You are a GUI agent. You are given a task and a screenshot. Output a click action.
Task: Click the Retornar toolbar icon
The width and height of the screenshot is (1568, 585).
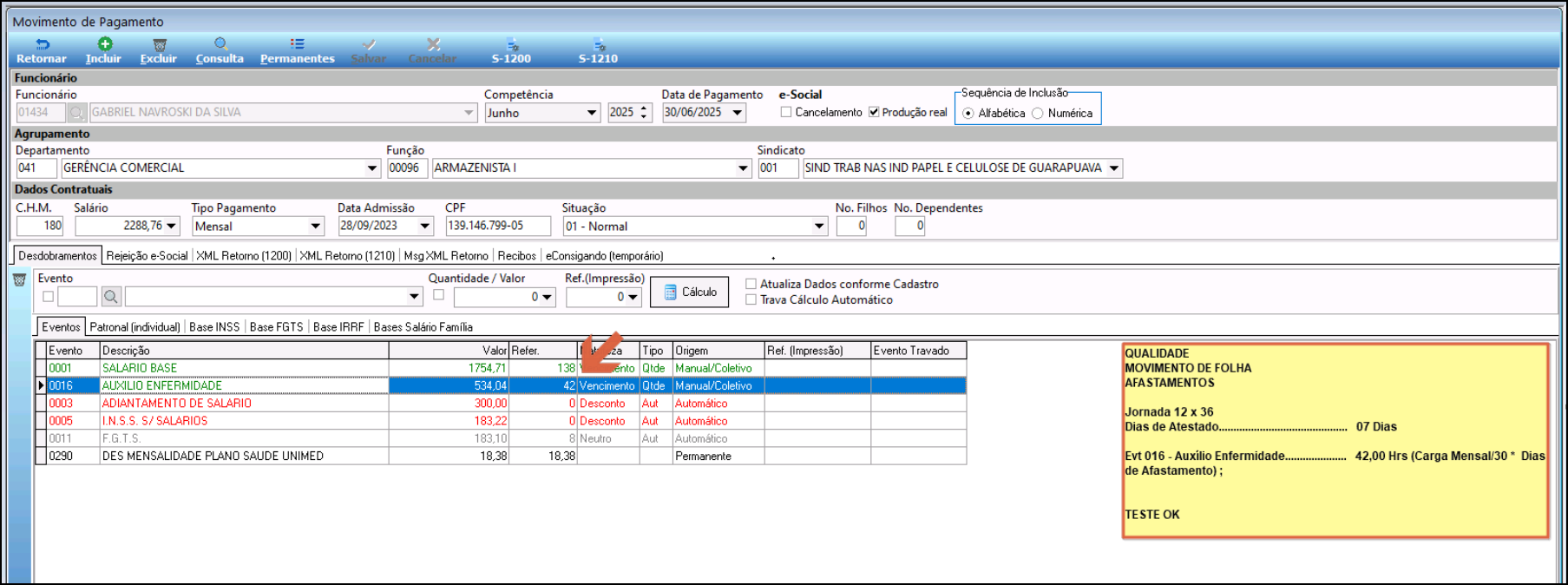tap(41, 50)
